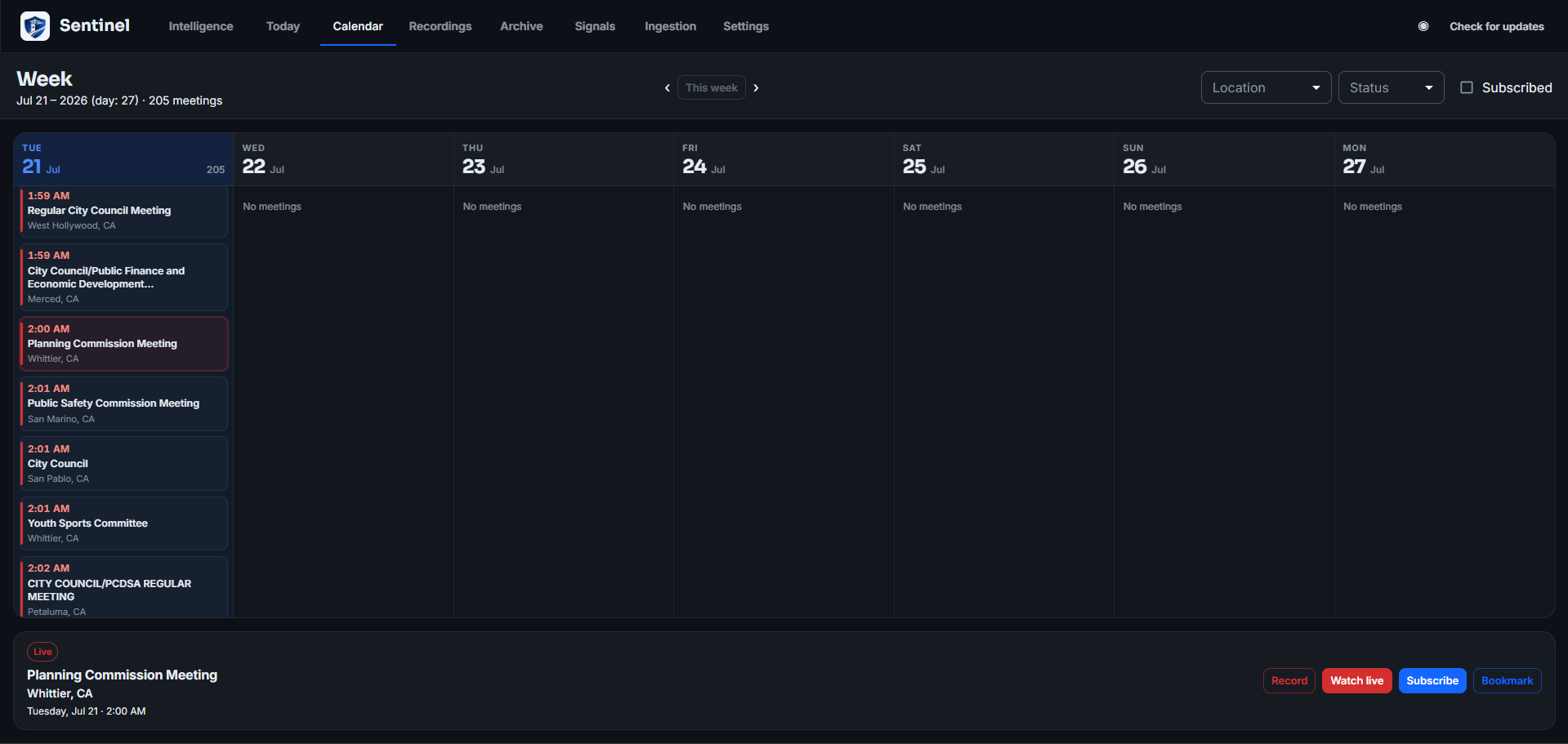
Task: Switch to the Ingestion tab
Action: [x=670, y=26]
